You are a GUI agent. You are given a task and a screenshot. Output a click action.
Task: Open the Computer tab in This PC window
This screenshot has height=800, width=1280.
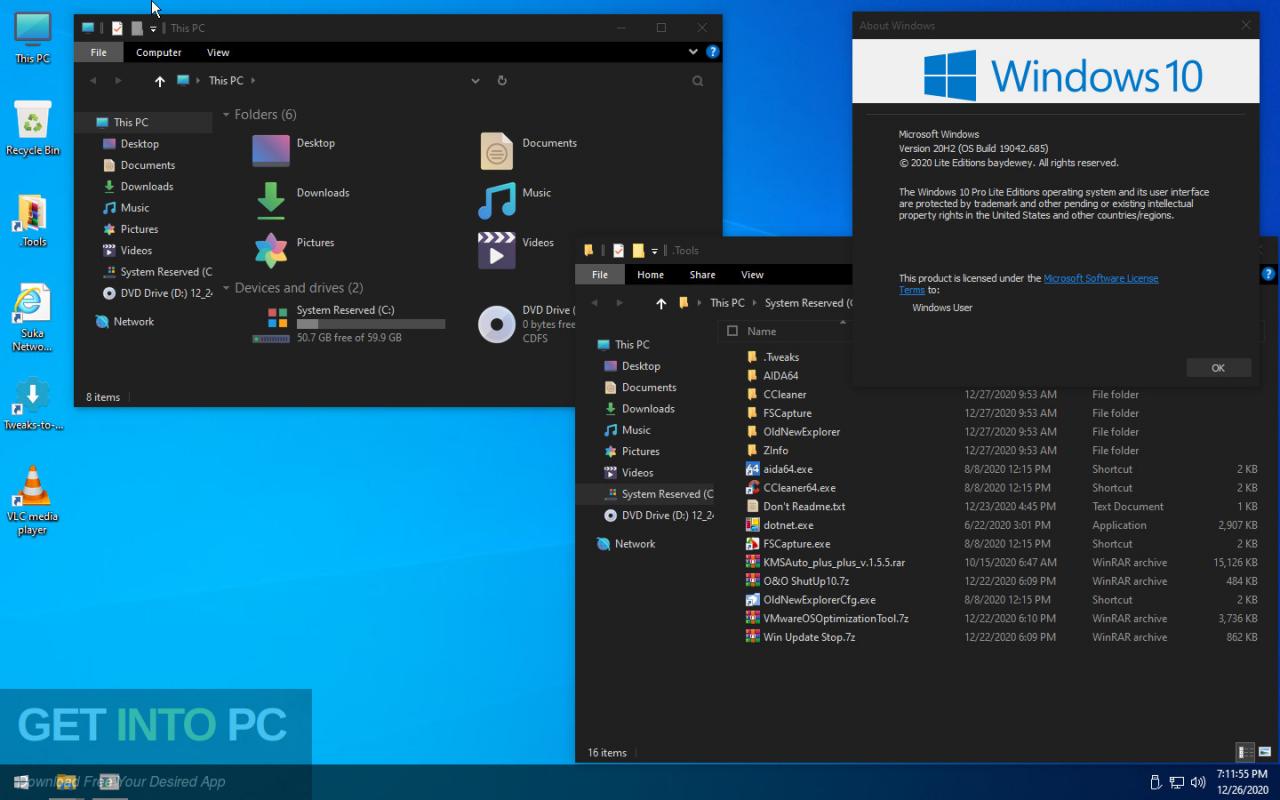159,52
